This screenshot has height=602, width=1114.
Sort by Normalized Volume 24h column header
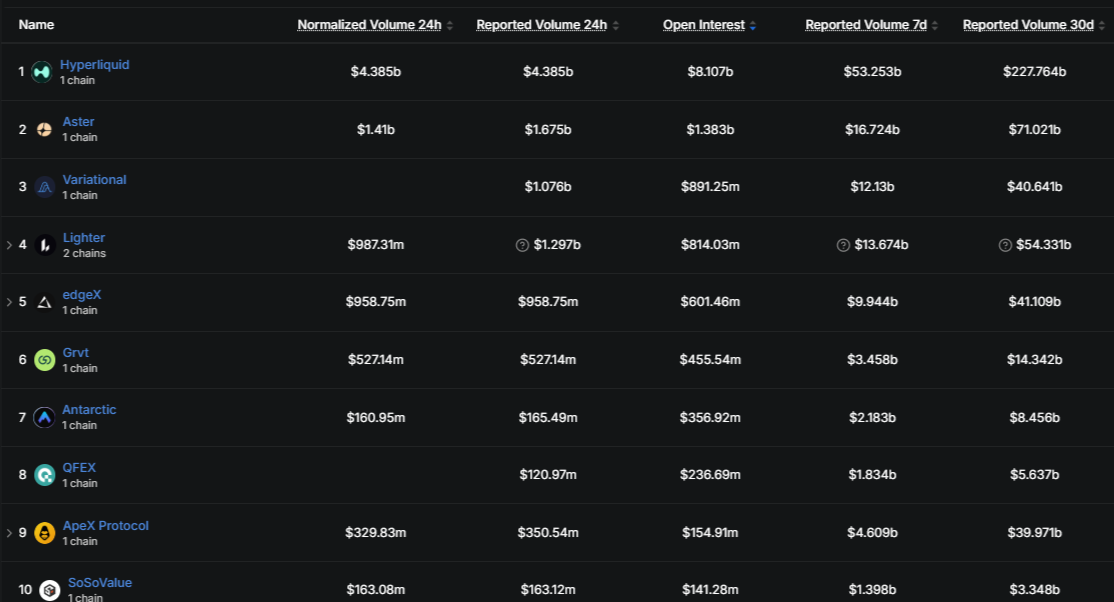[x=369, y=25]
